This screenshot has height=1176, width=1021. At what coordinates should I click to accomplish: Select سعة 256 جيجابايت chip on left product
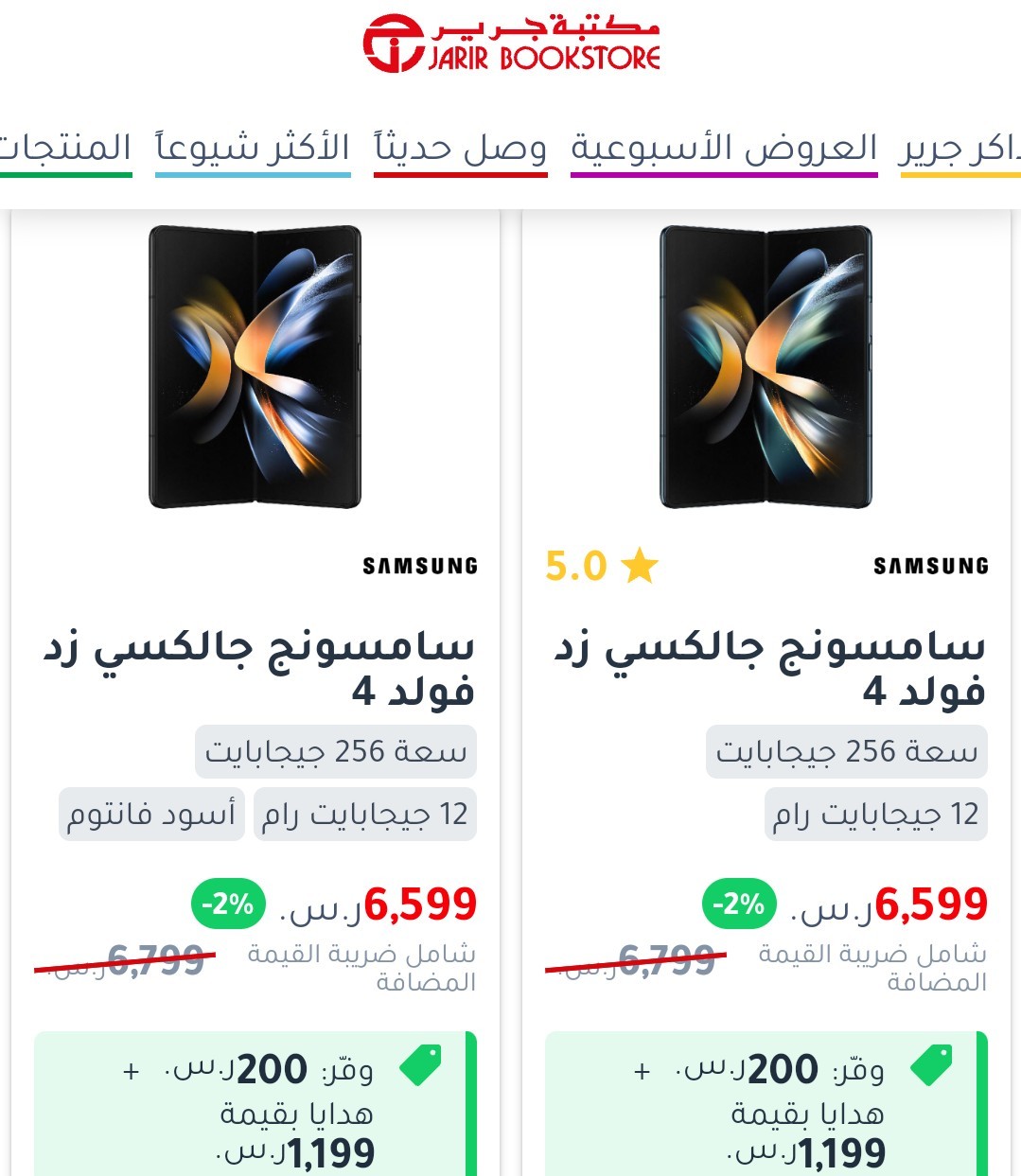pyautogui.click(x=336, y=752)
